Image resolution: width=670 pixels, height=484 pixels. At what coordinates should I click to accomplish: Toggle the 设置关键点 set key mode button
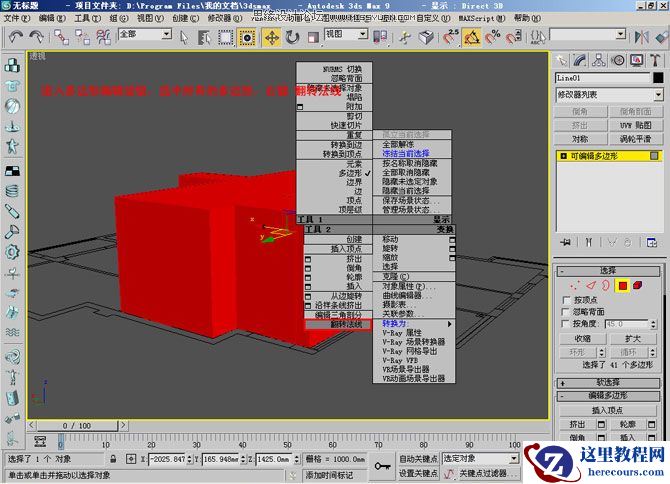418,473
